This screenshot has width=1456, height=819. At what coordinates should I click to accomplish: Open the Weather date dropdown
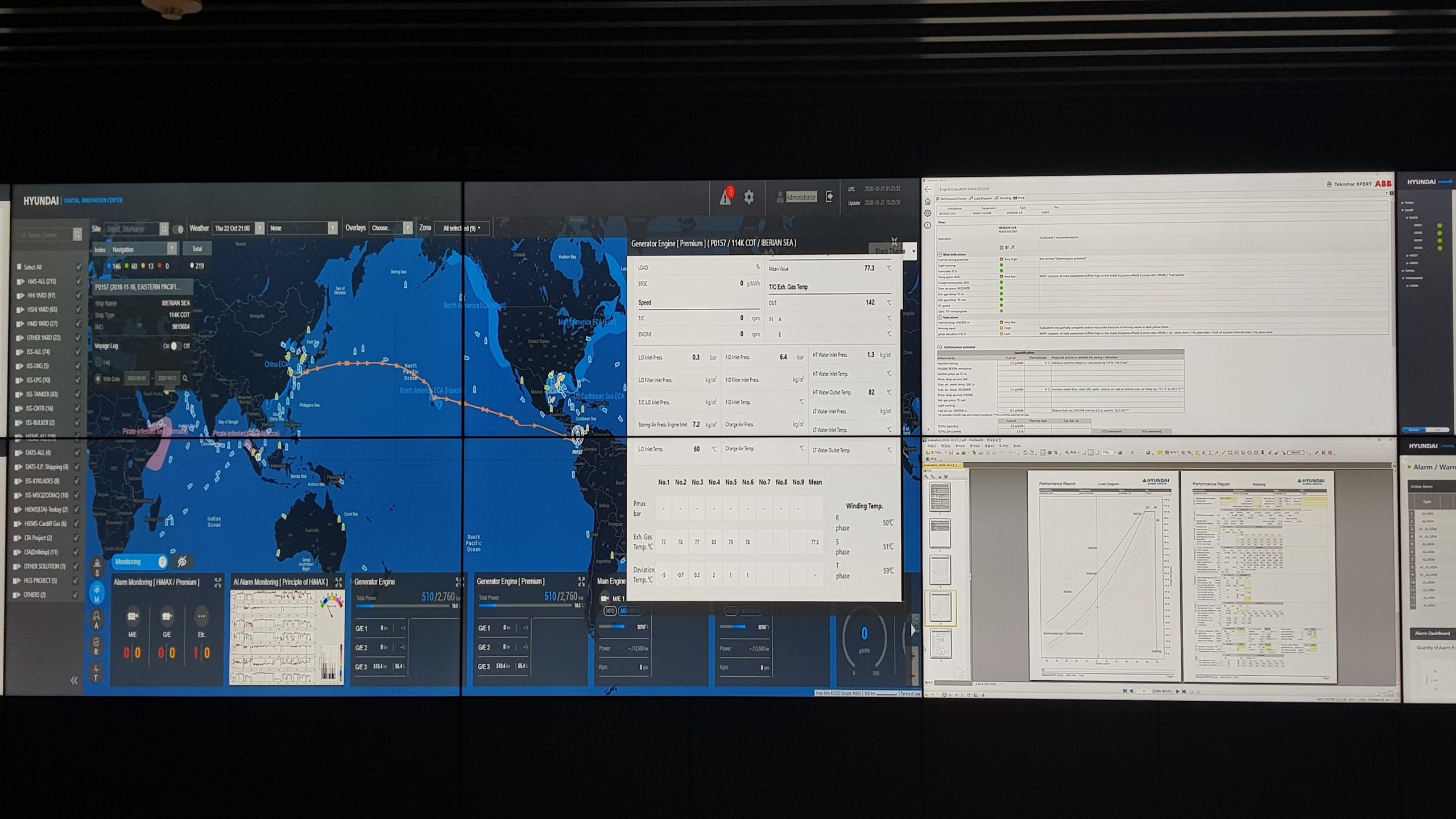point(259,228)
